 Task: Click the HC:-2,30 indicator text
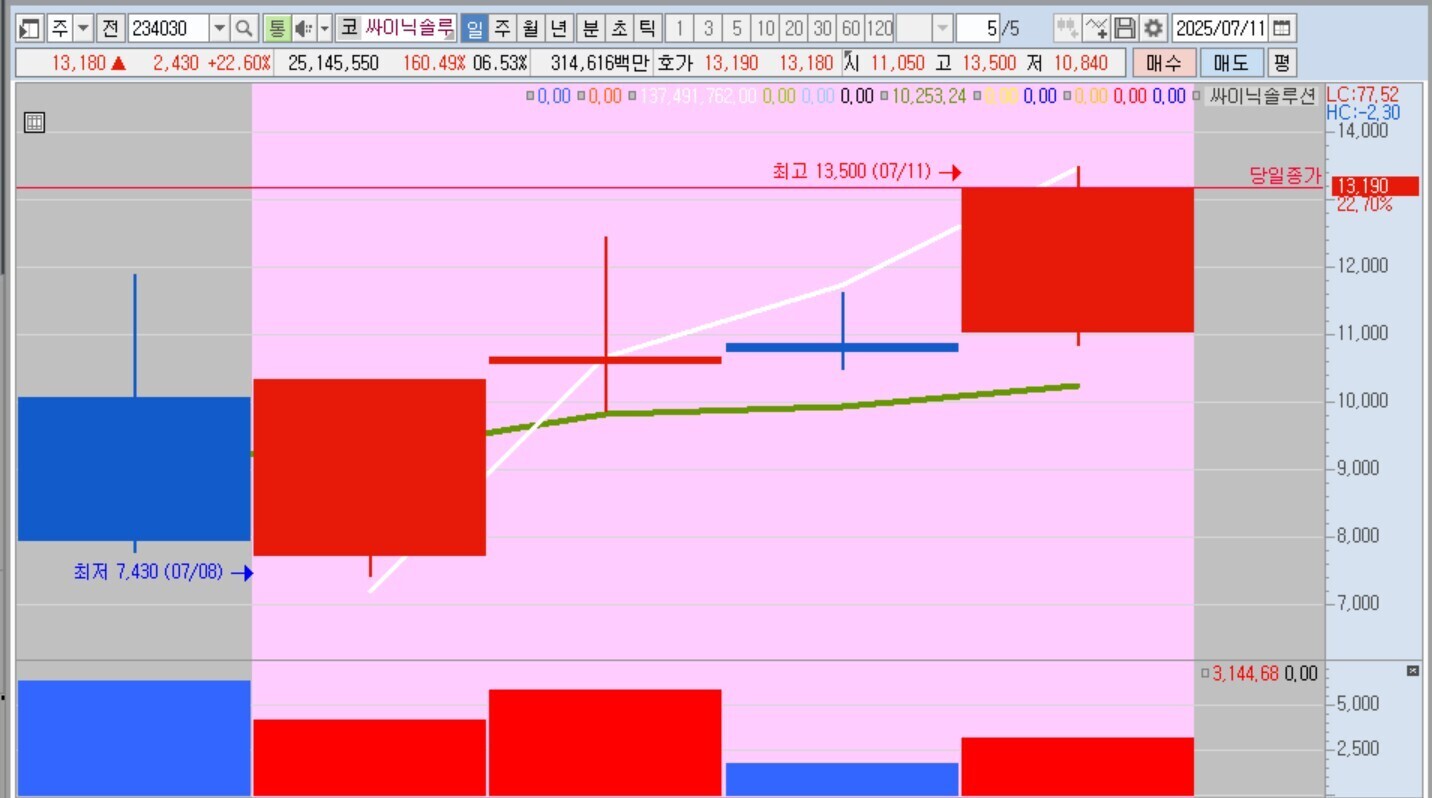pyautogui.click(x=1363, y=112)
